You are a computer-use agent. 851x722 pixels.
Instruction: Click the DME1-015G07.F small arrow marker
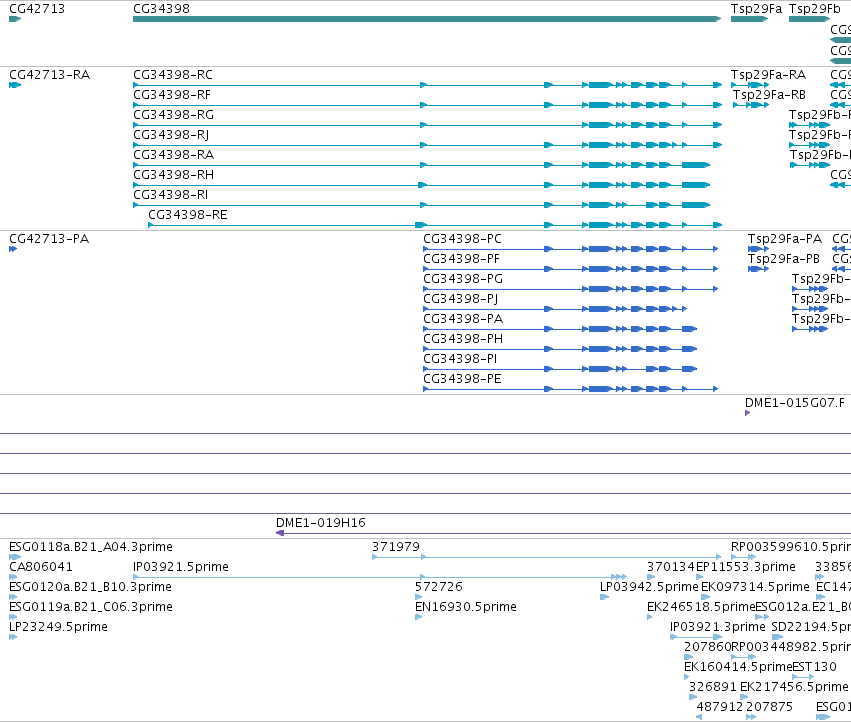(x=747, y=413)
